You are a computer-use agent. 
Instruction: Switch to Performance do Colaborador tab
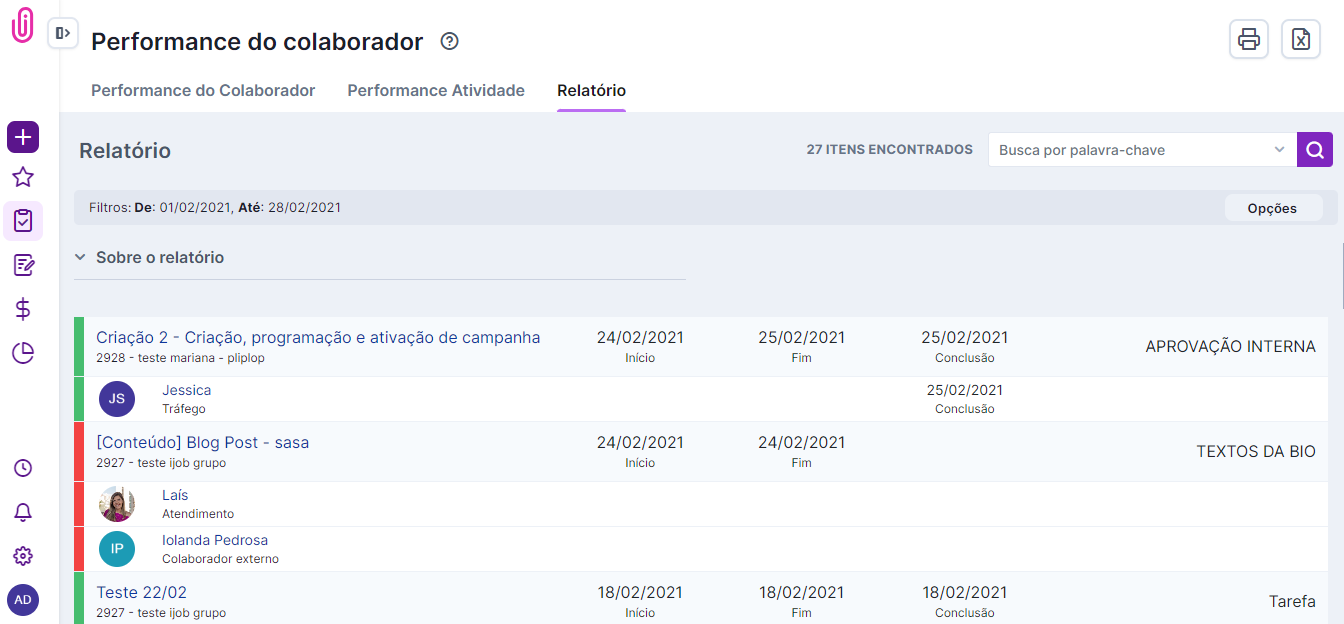203,91
